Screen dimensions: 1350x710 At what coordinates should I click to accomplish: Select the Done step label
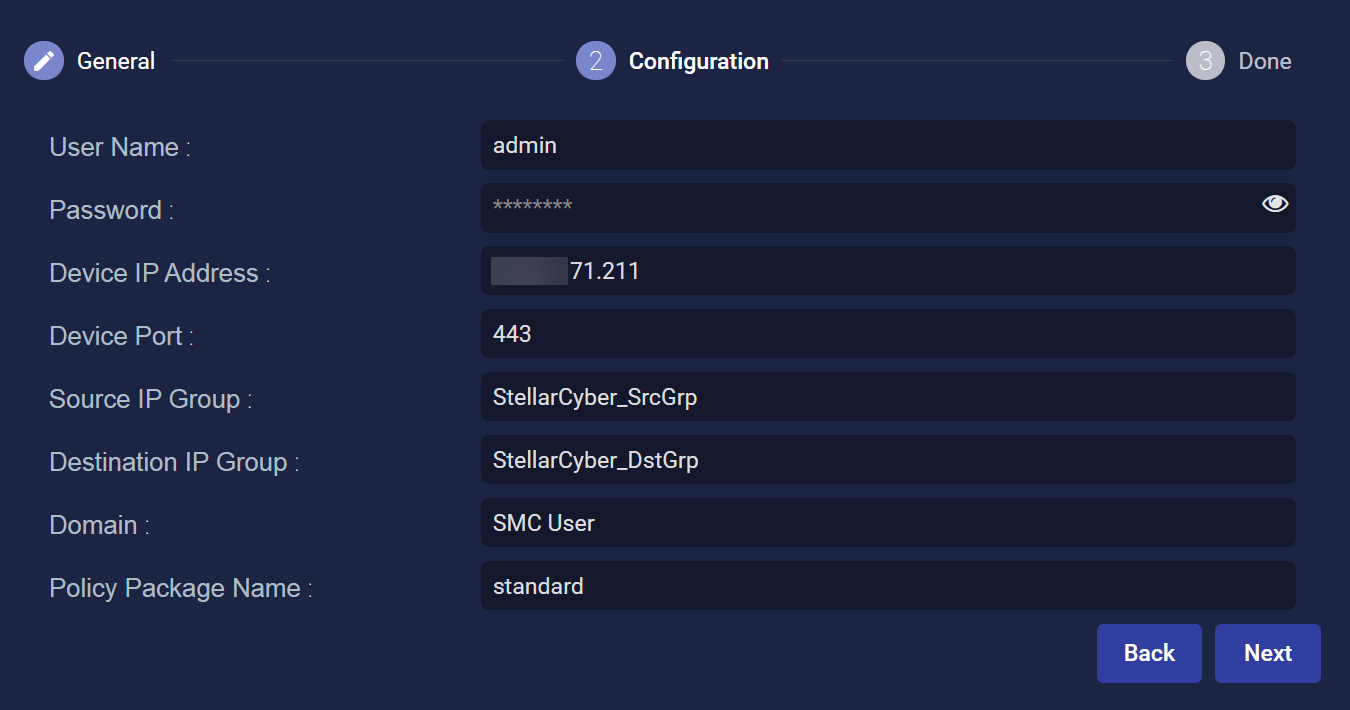click(x=1264, y=61)
